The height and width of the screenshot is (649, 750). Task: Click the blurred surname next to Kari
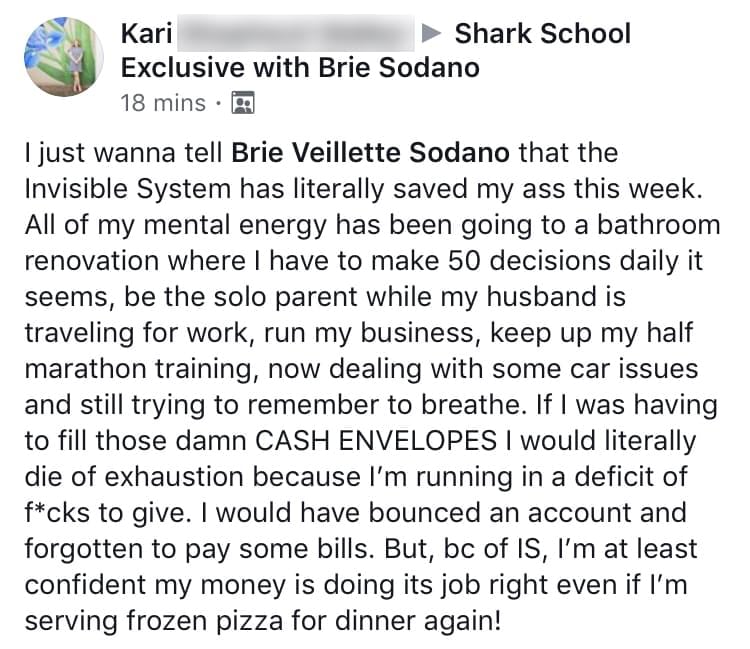pos(296,33)
